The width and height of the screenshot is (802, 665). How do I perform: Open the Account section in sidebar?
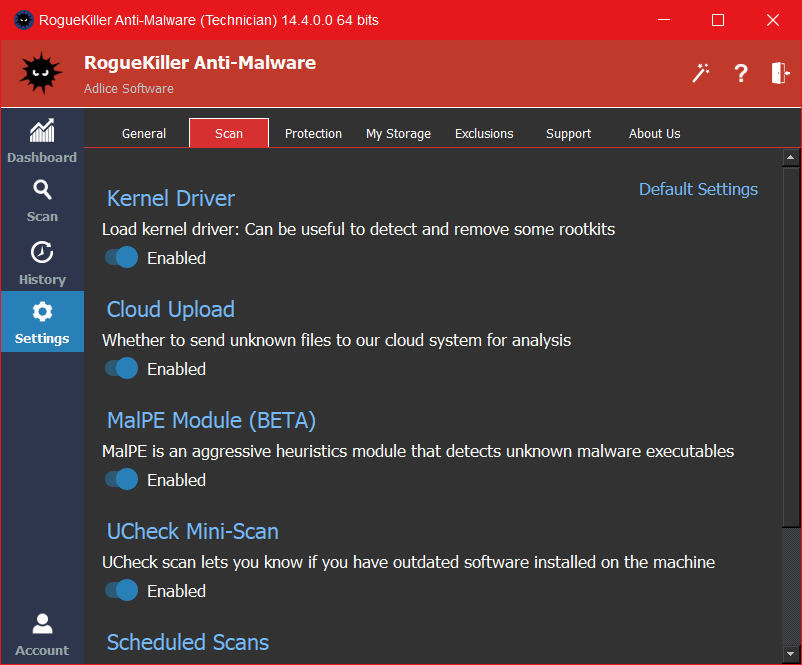tap(42, 635)
